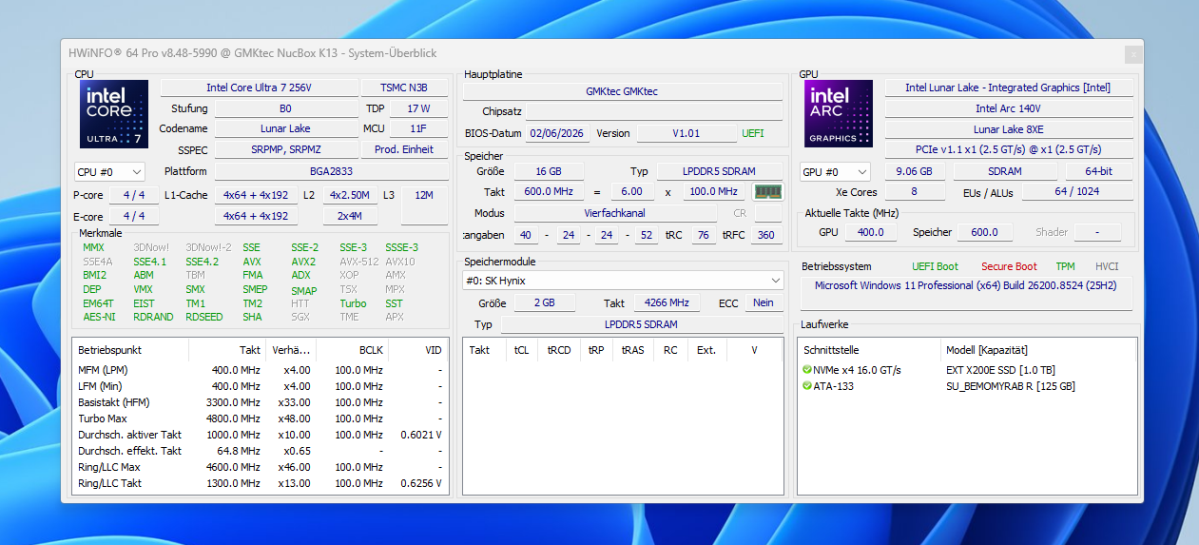Open the GPU #0 selector dropdown

click(835, 172)
